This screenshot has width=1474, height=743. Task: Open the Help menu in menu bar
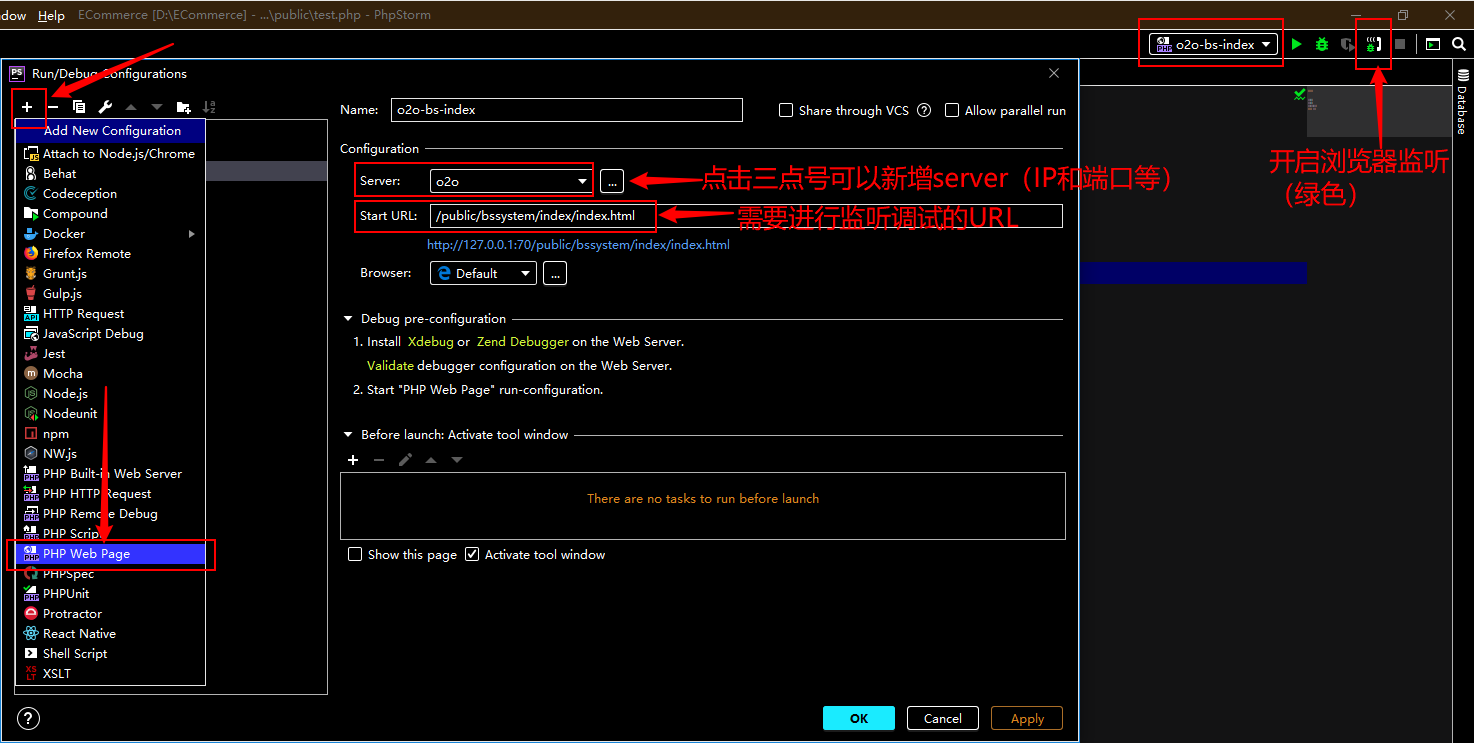[x=51, y=15]
